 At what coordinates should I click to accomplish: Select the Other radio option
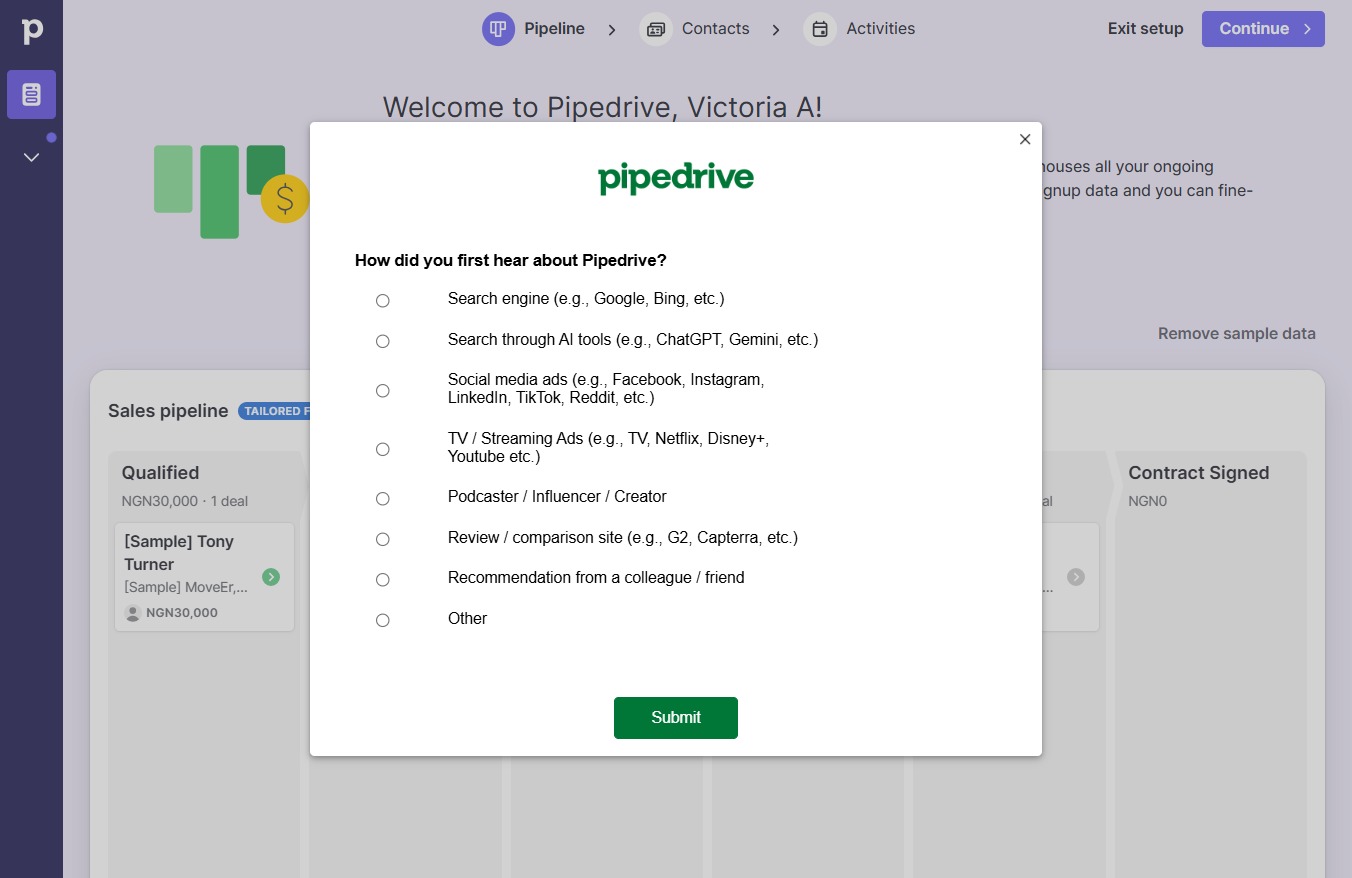pyautogui.click(x=382, y=620)
